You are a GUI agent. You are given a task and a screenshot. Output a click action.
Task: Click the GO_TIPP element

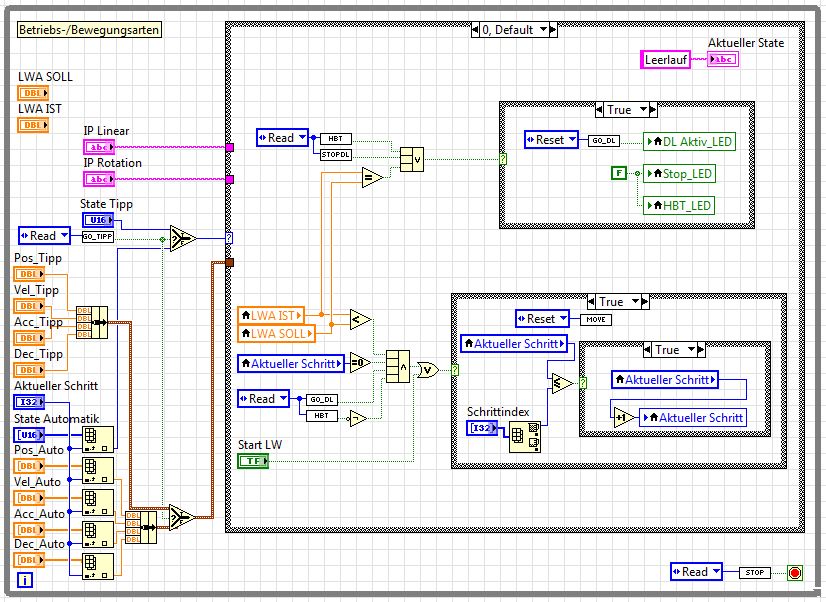[x=98, y=236]
